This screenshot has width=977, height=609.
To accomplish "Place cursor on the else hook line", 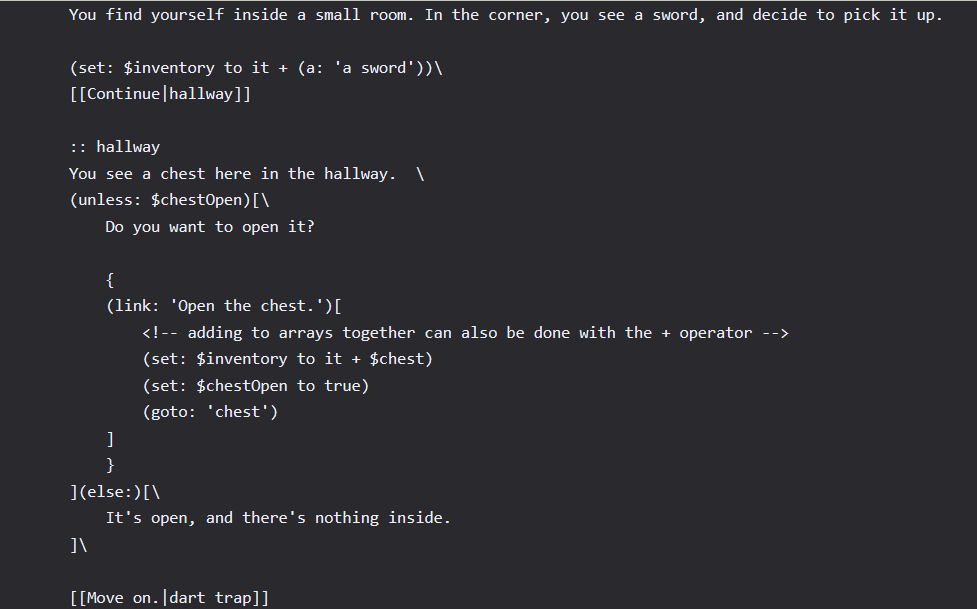I will pyautogui.click(x=114, y=492).
